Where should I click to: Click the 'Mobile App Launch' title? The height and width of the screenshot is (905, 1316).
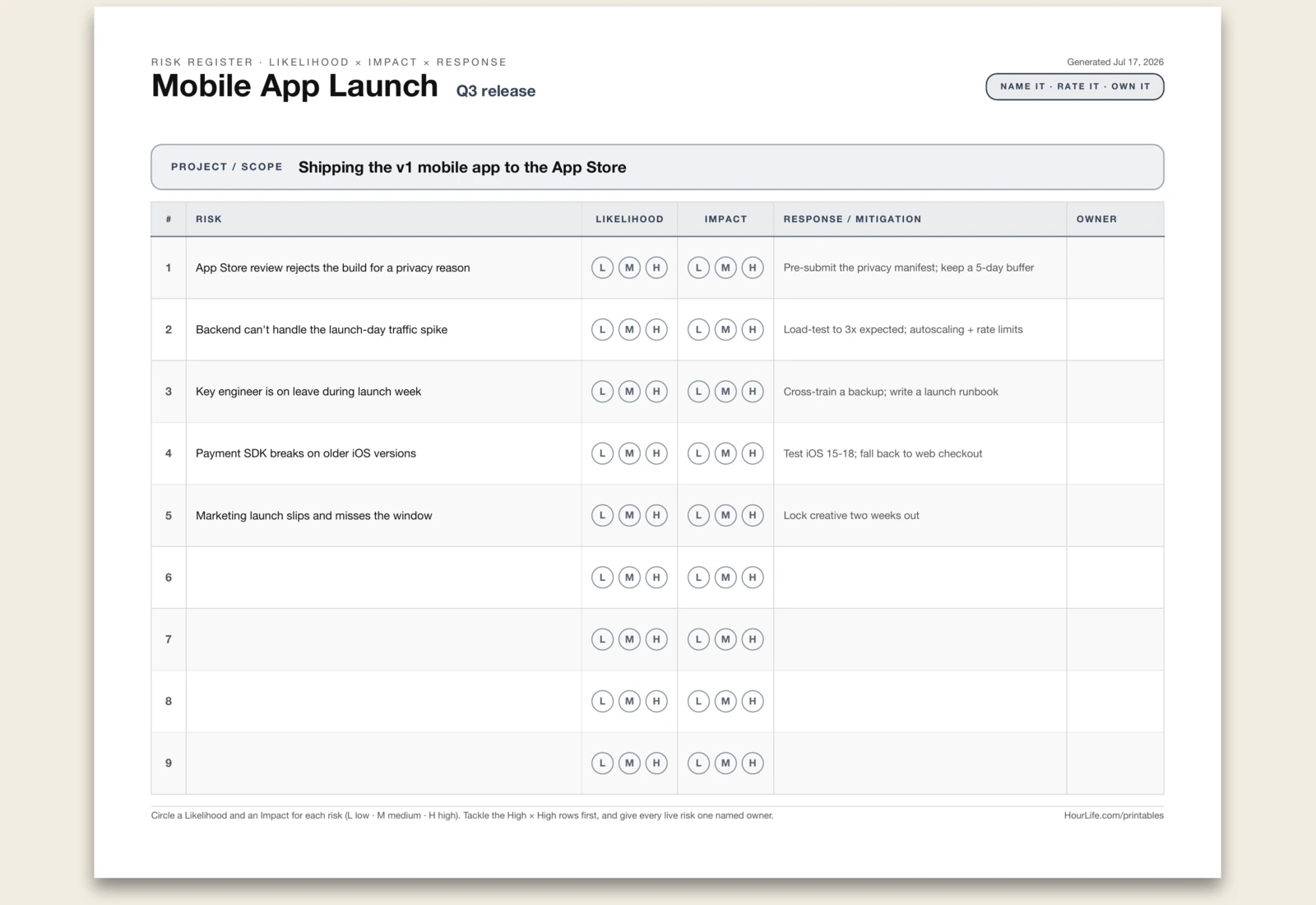[294, 86]
